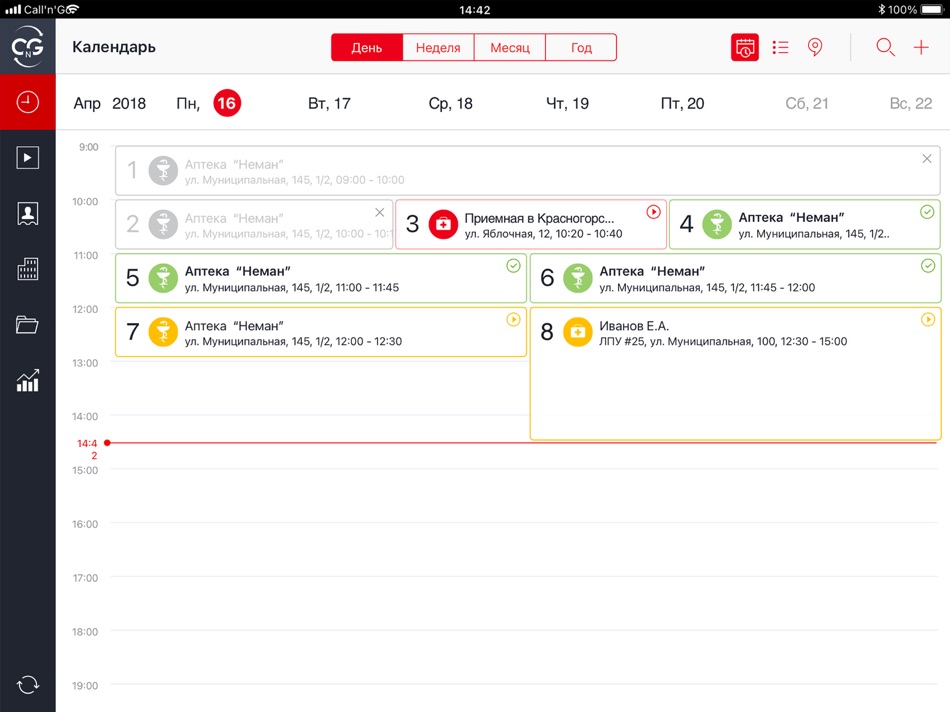Viewport: 950px width, 712px height.
Task: Tap the yellow medical kit icon of visit 8
Action: click(x=577, y=332)
